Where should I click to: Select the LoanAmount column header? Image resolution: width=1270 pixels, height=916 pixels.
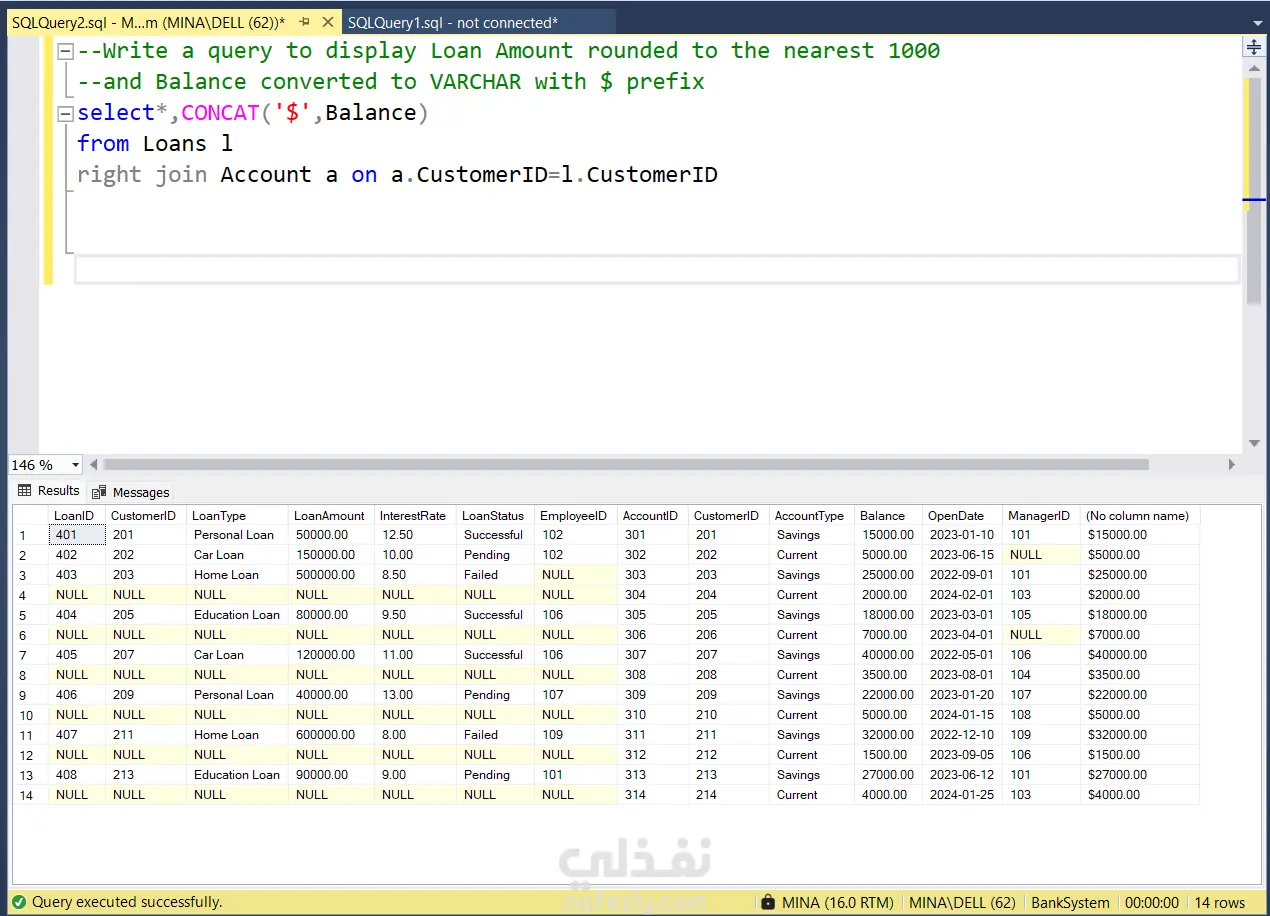330,516
